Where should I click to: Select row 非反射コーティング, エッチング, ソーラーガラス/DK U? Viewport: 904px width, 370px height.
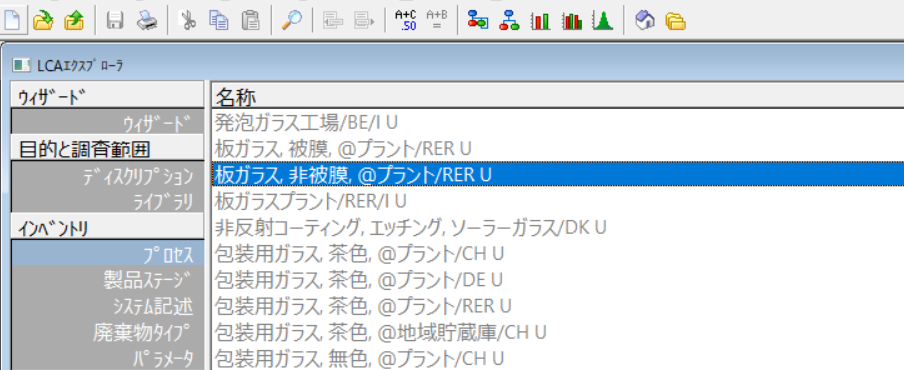tap(558, 226)
